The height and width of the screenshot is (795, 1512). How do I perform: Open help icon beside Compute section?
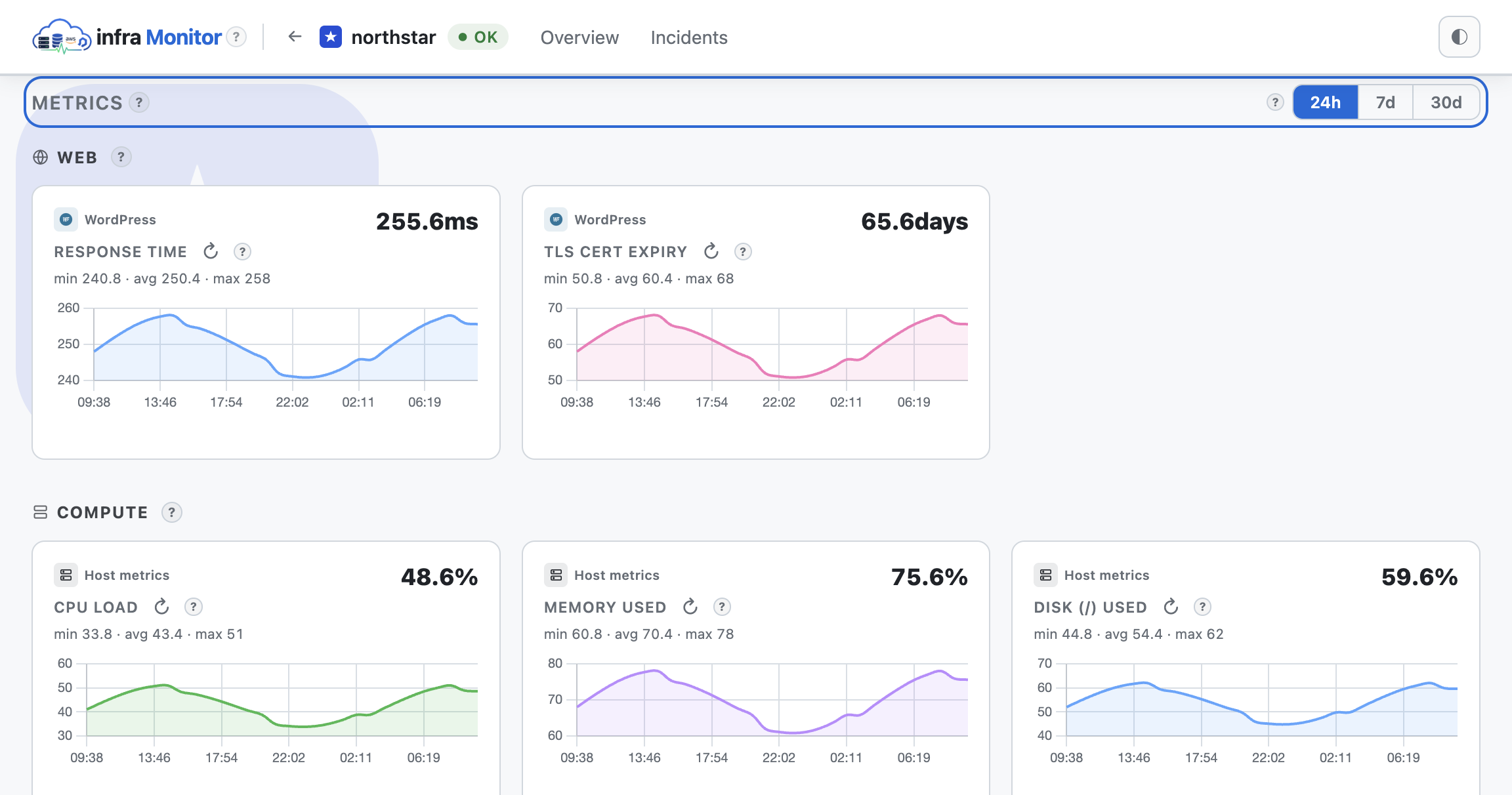pos(171,512)
